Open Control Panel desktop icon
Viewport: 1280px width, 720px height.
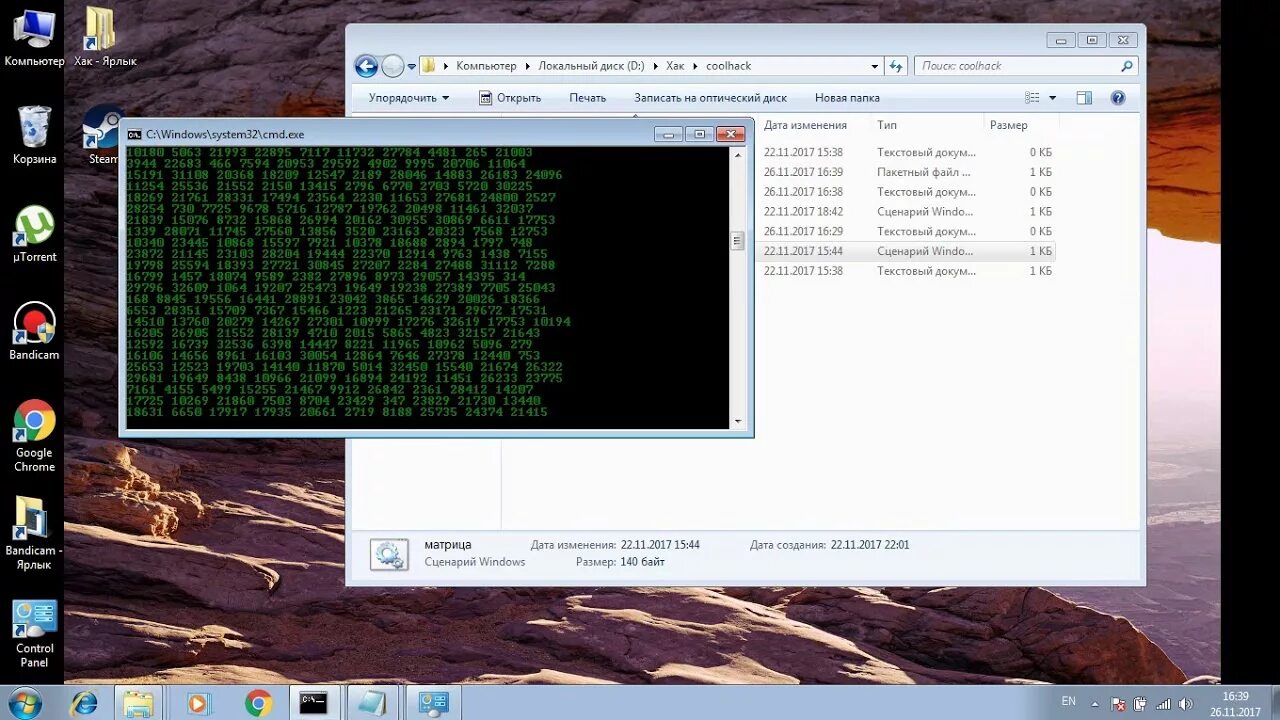(34, 634)
